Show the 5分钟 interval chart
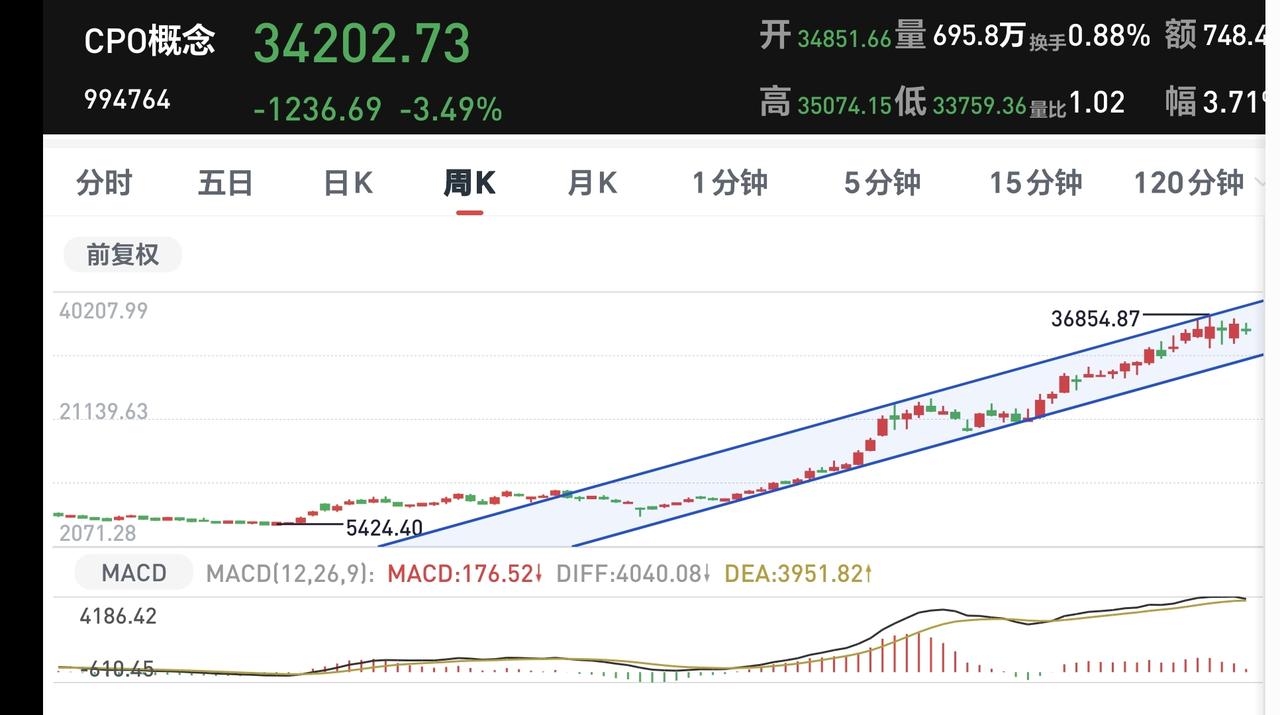 click(882, 183)
